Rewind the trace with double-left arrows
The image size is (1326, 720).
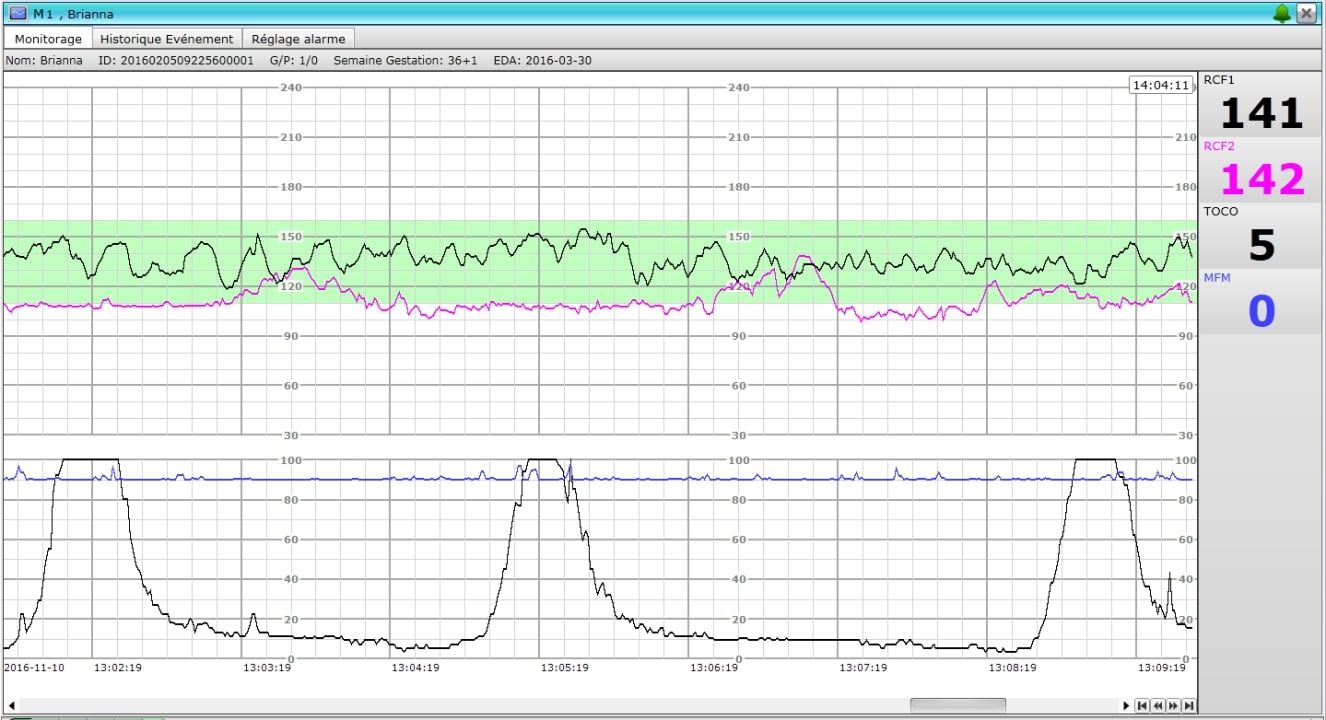click(x=1157, y=706)
